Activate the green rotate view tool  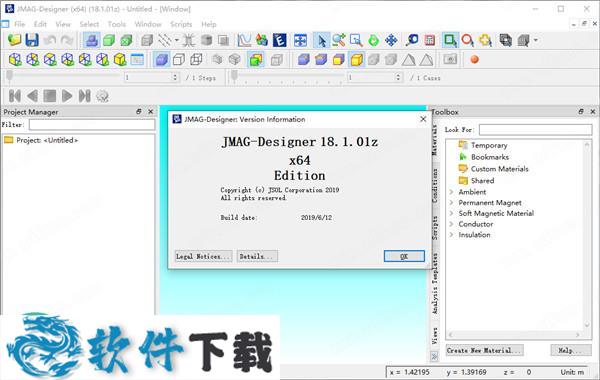[x=374, y=40]
